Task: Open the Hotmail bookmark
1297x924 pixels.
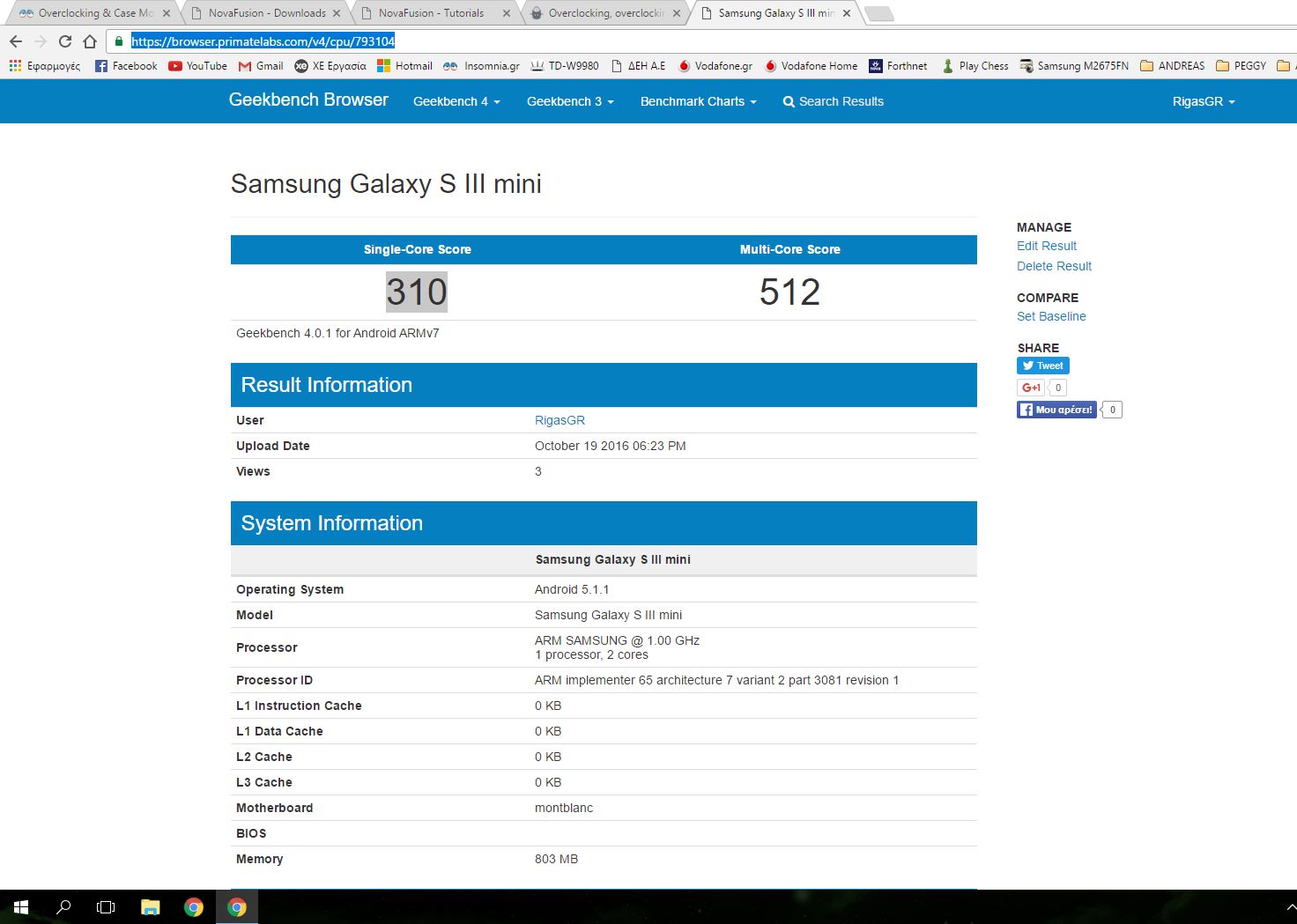Action: click(x=404, y=66)
